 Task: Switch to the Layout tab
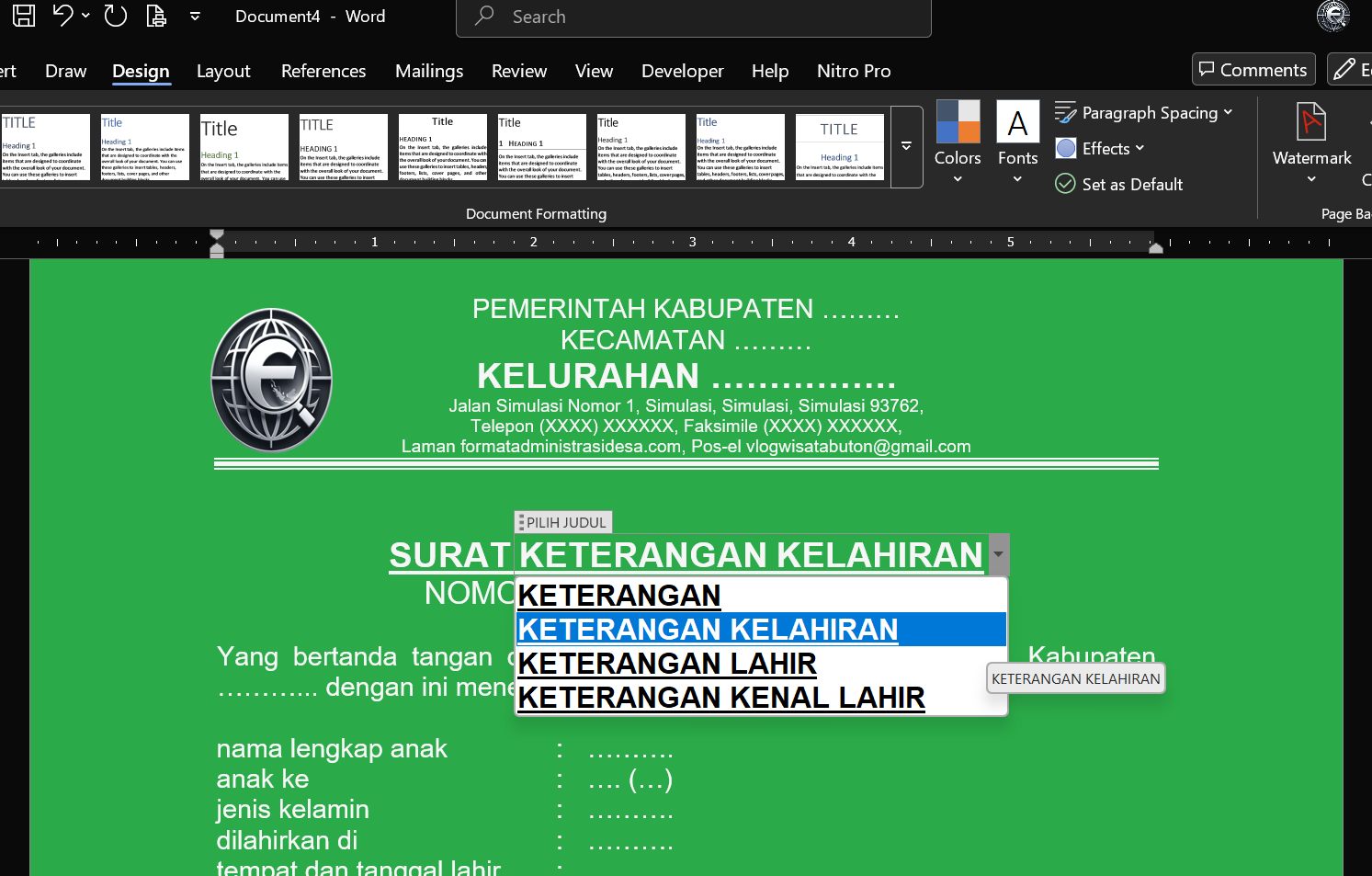pos(223,71)
